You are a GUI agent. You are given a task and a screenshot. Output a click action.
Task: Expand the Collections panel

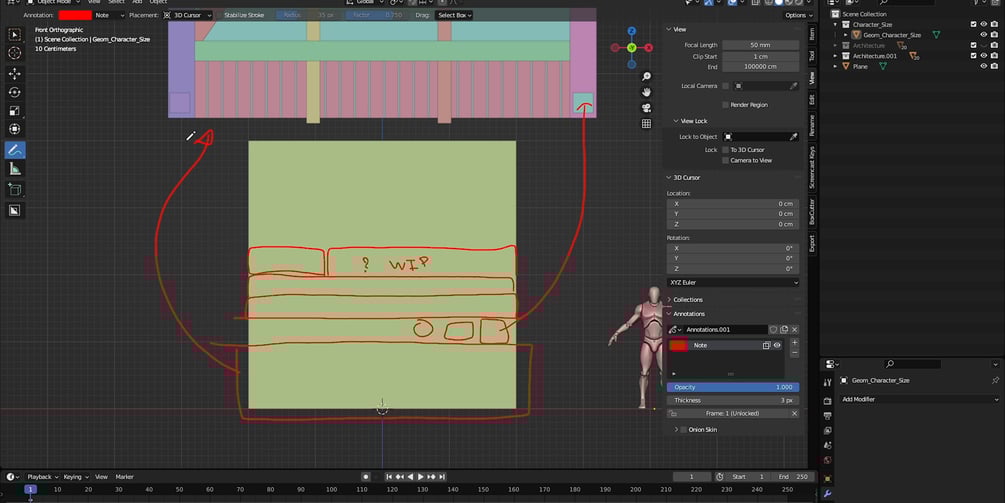click(x=669, y=300)
